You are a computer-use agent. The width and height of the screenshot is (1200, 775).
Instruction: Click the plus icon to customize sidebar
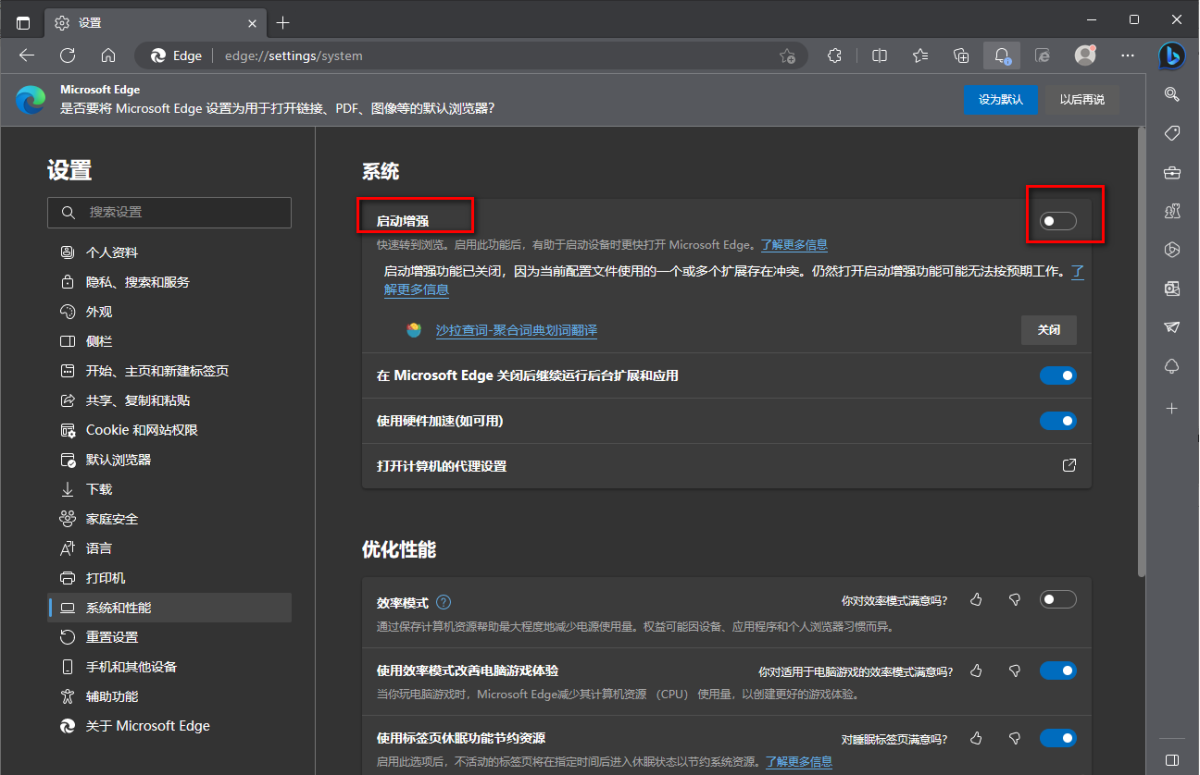pos(1172,409)
